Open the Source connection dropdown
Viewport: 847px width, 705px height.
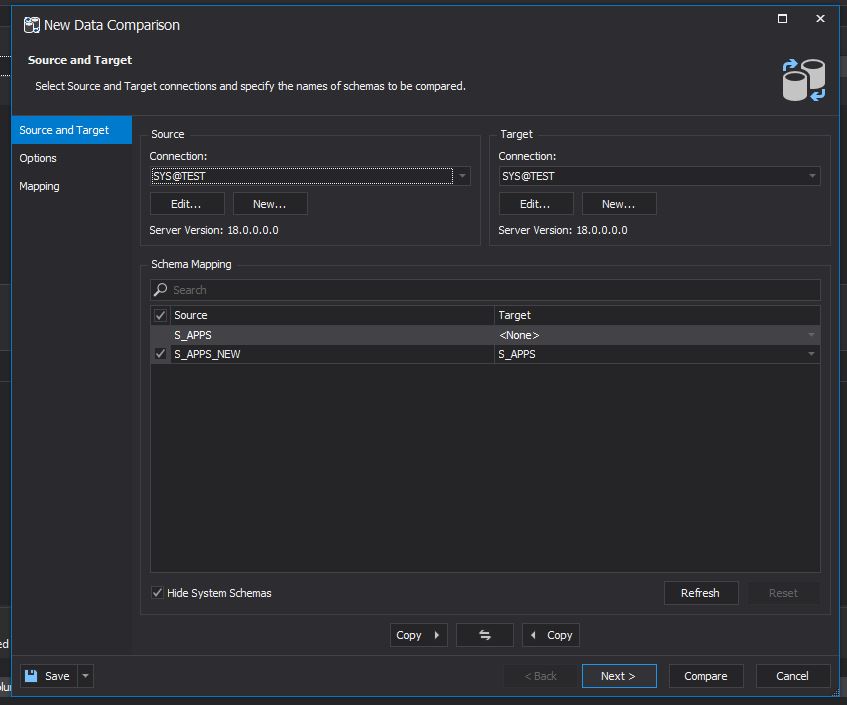coord(461,176)
